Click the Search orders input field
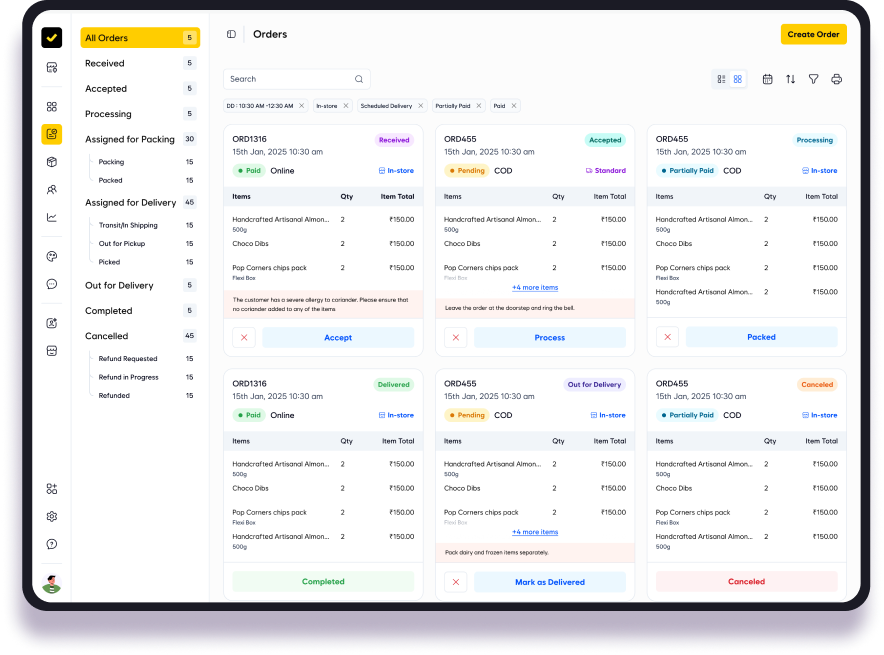The image size is (884, 655). click(x=290, y=79)
